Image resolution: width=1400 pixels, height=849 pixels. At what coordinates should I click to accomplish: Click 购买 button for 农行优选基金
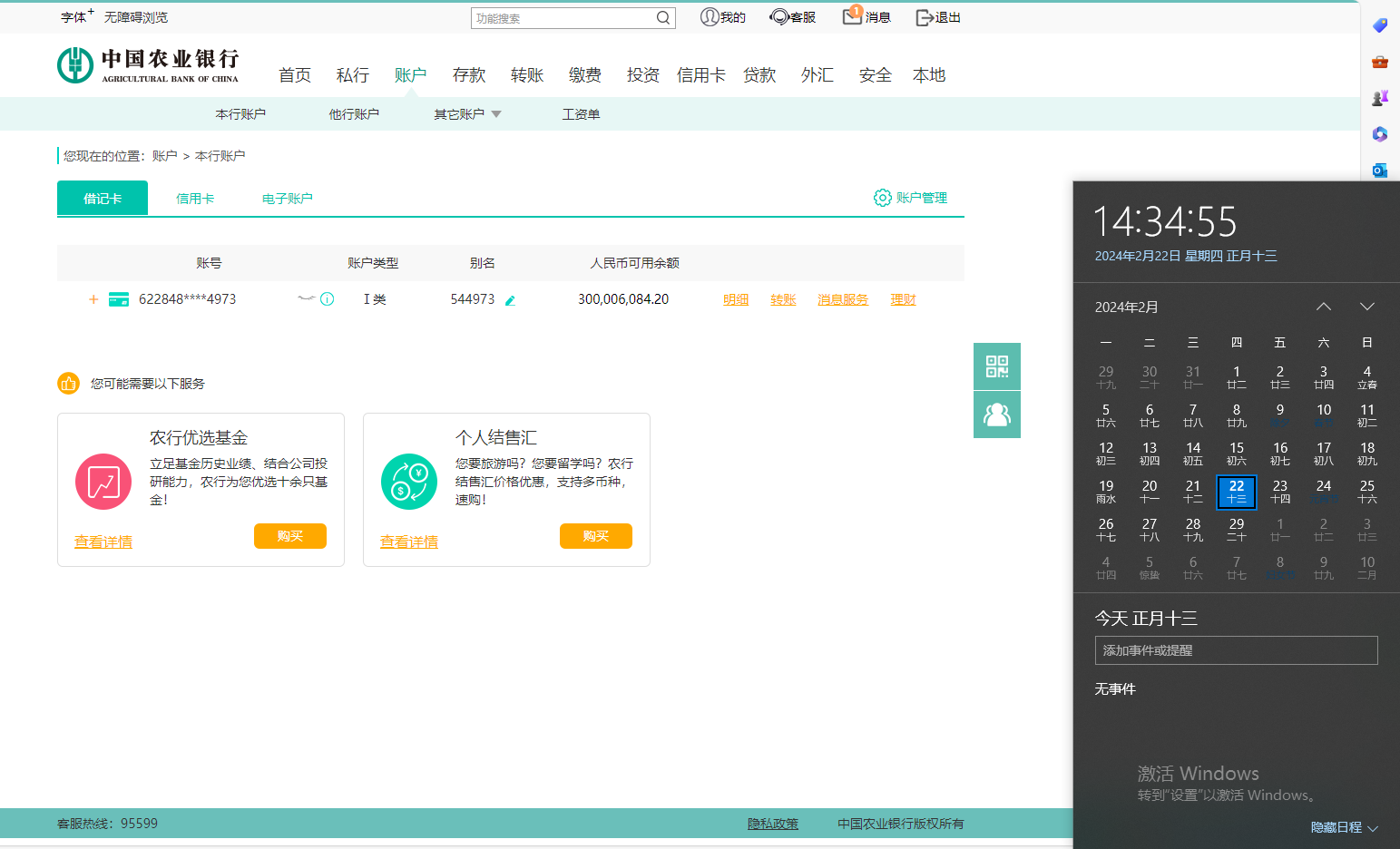click(289, 536)
